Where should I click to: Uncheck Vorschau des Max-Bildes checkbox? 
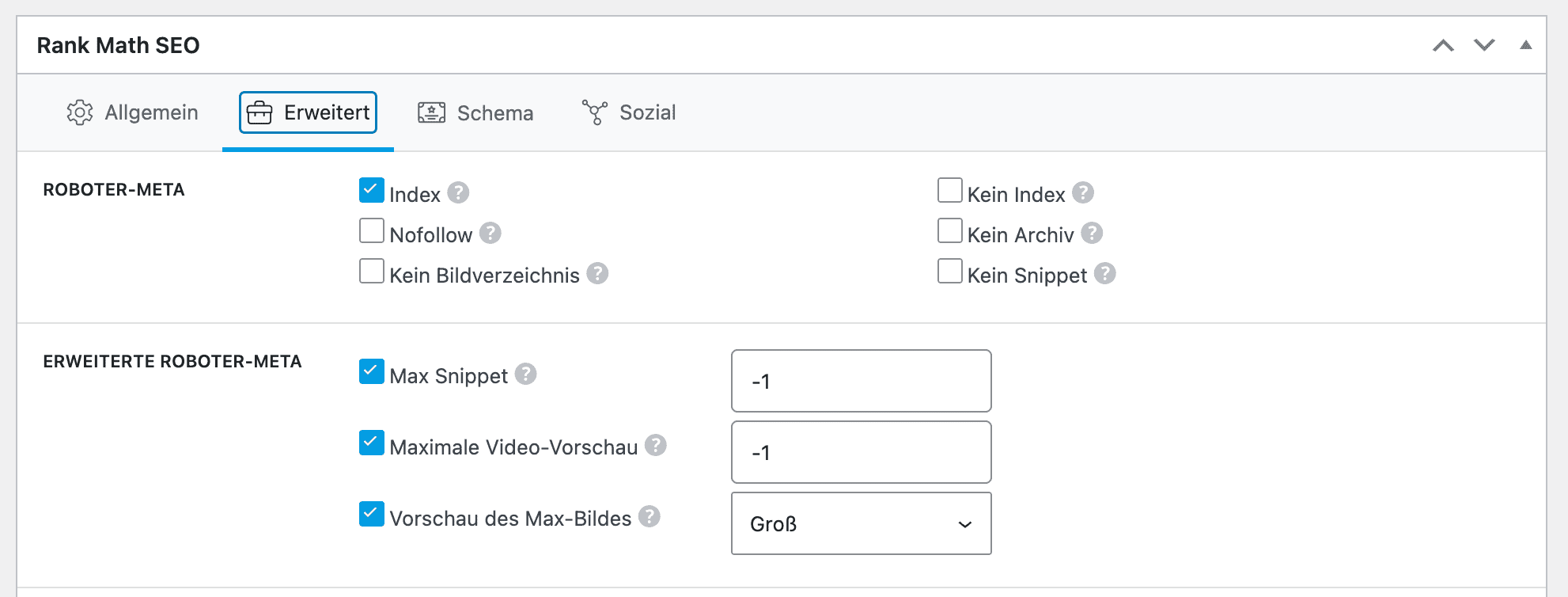pos(372,514)
